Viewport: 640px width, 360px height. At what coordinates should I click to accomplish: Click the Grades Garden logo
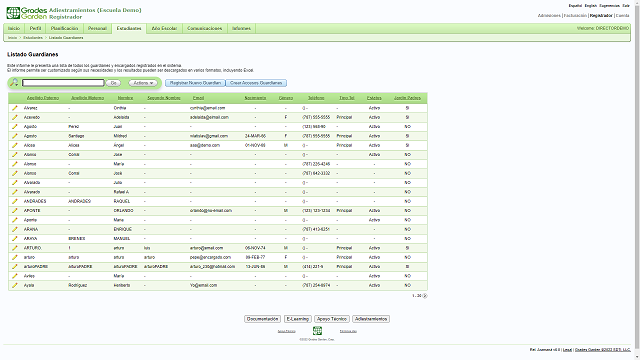pyautogui.click(x=27, y=13)
